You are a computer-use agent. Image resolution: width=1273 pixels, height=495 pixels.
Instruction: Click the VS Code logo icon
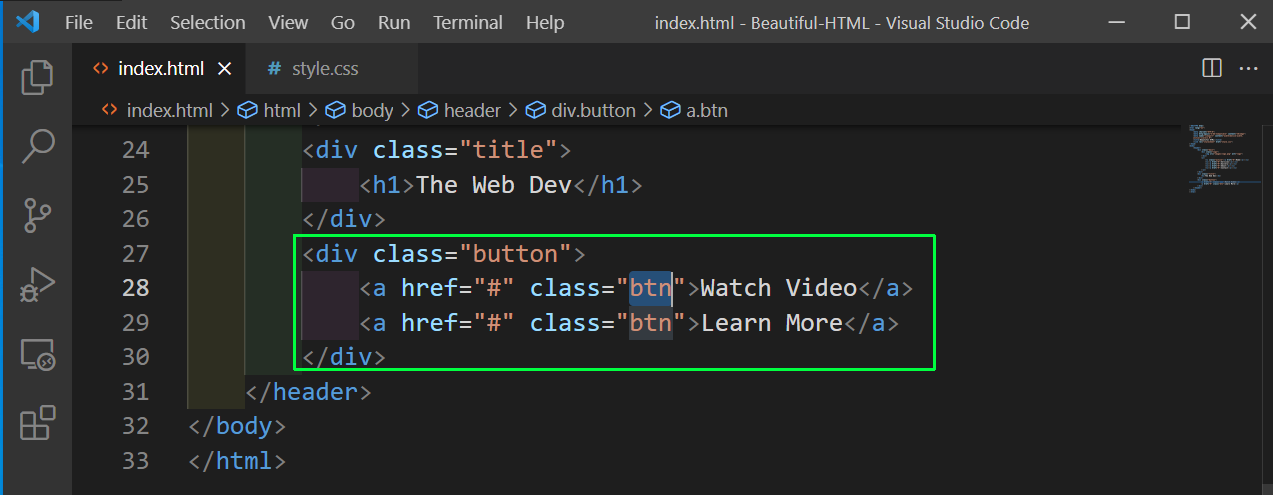pos(27,22)
